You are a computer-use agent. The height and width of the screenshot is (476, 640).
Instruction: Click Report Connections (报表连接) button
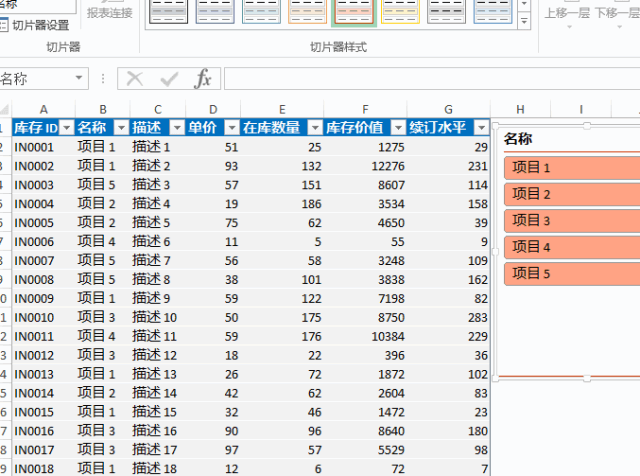[109, 12]
